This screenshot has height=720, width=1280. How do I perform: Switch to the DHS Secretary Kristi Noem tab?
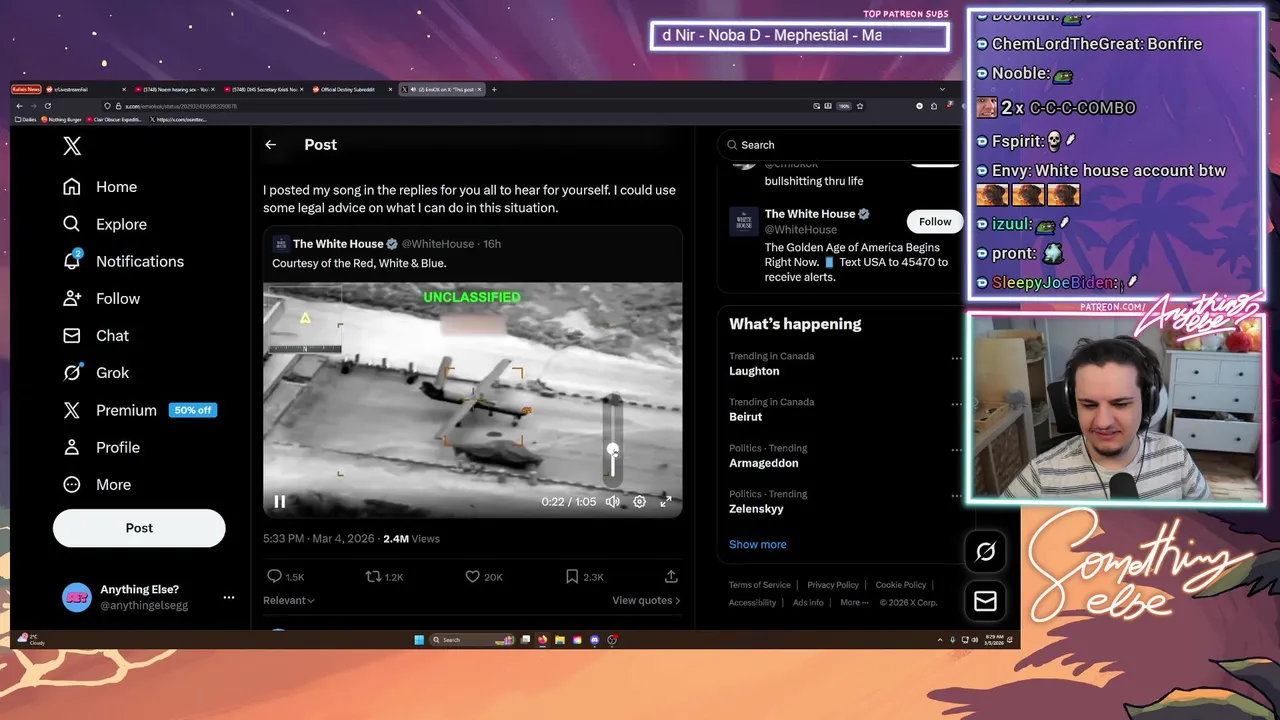(x=263, y=89)
